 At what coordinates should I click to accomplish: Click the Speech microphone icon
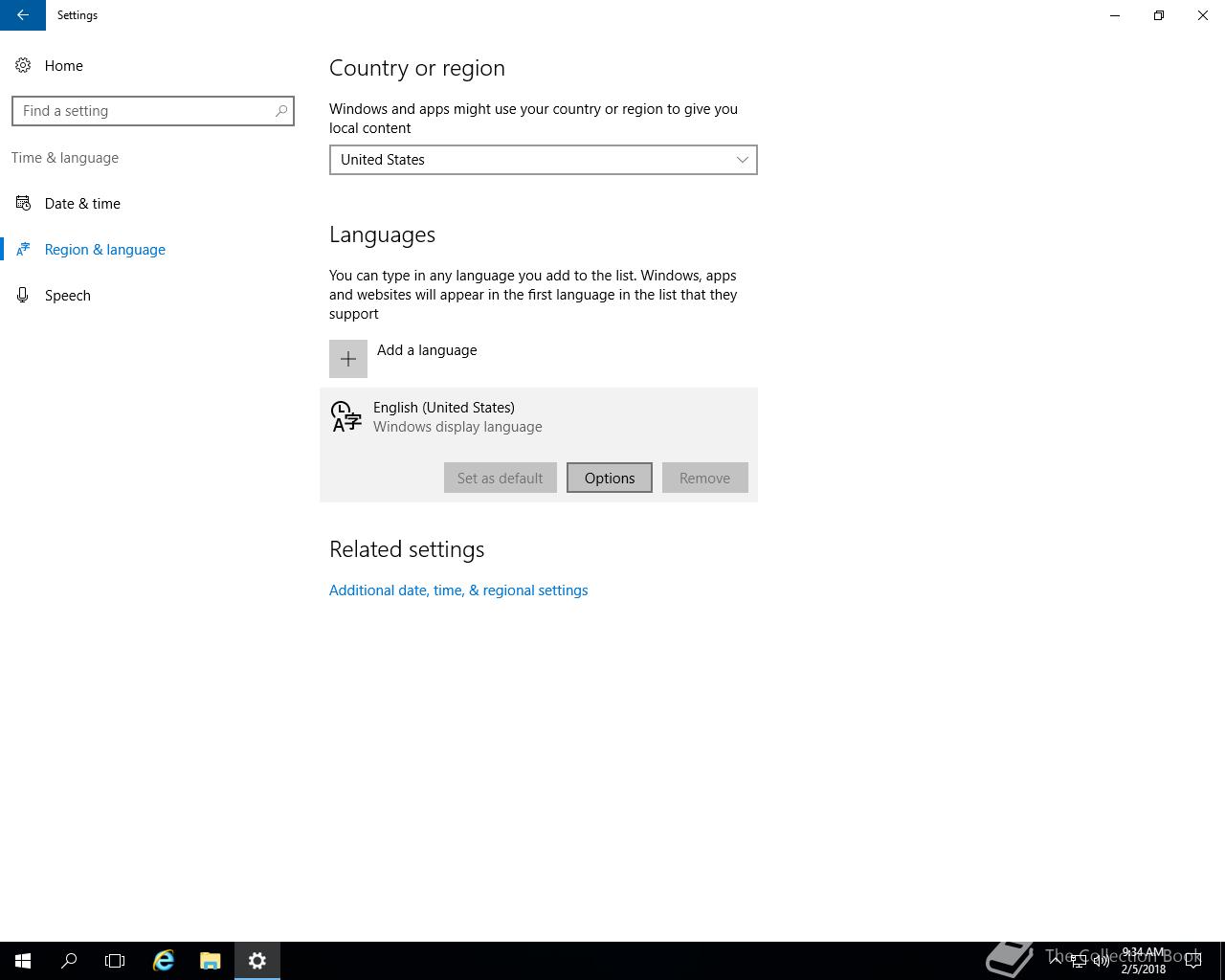(23, 295)
